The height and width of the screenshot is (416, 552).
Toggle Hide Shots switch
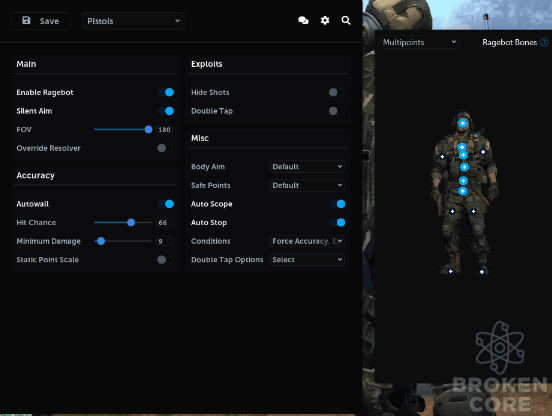[x=337, y=92]
